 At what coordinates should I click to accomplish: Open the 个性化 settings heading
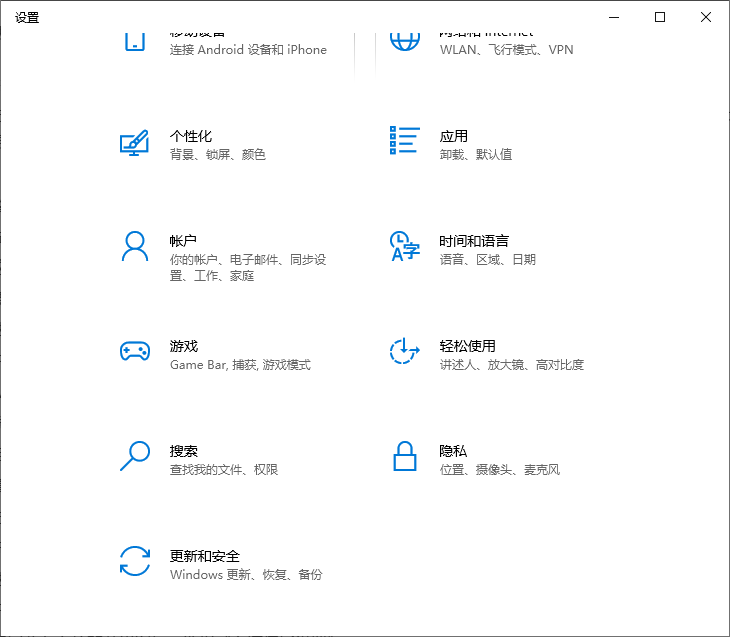[x=191, y=136]
